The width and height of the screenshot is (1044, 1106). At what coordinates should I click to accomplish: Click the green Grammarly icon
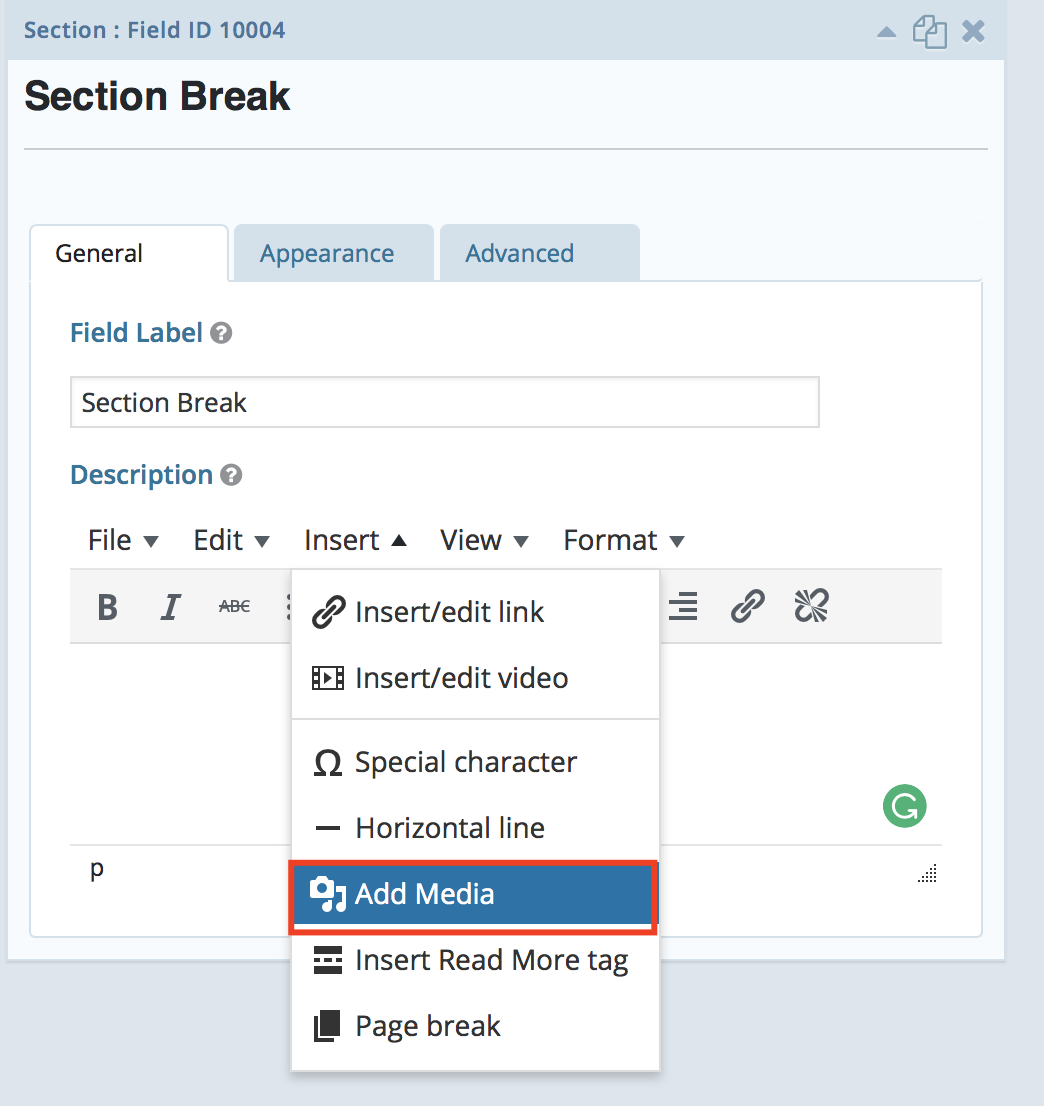click(x=904, y=805)
